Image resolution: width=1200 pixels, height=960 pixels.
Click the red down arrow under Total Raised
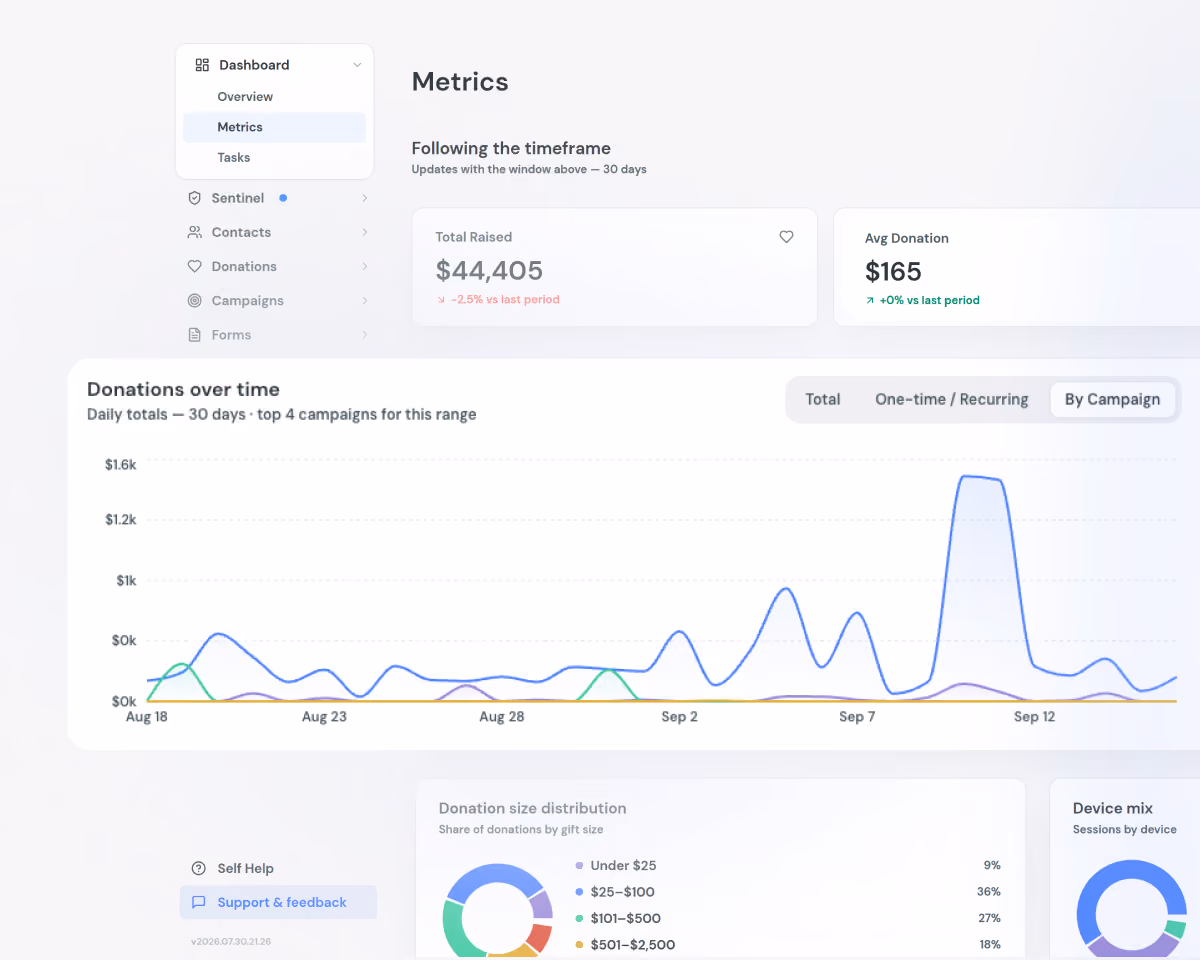[x=441, y=300]
